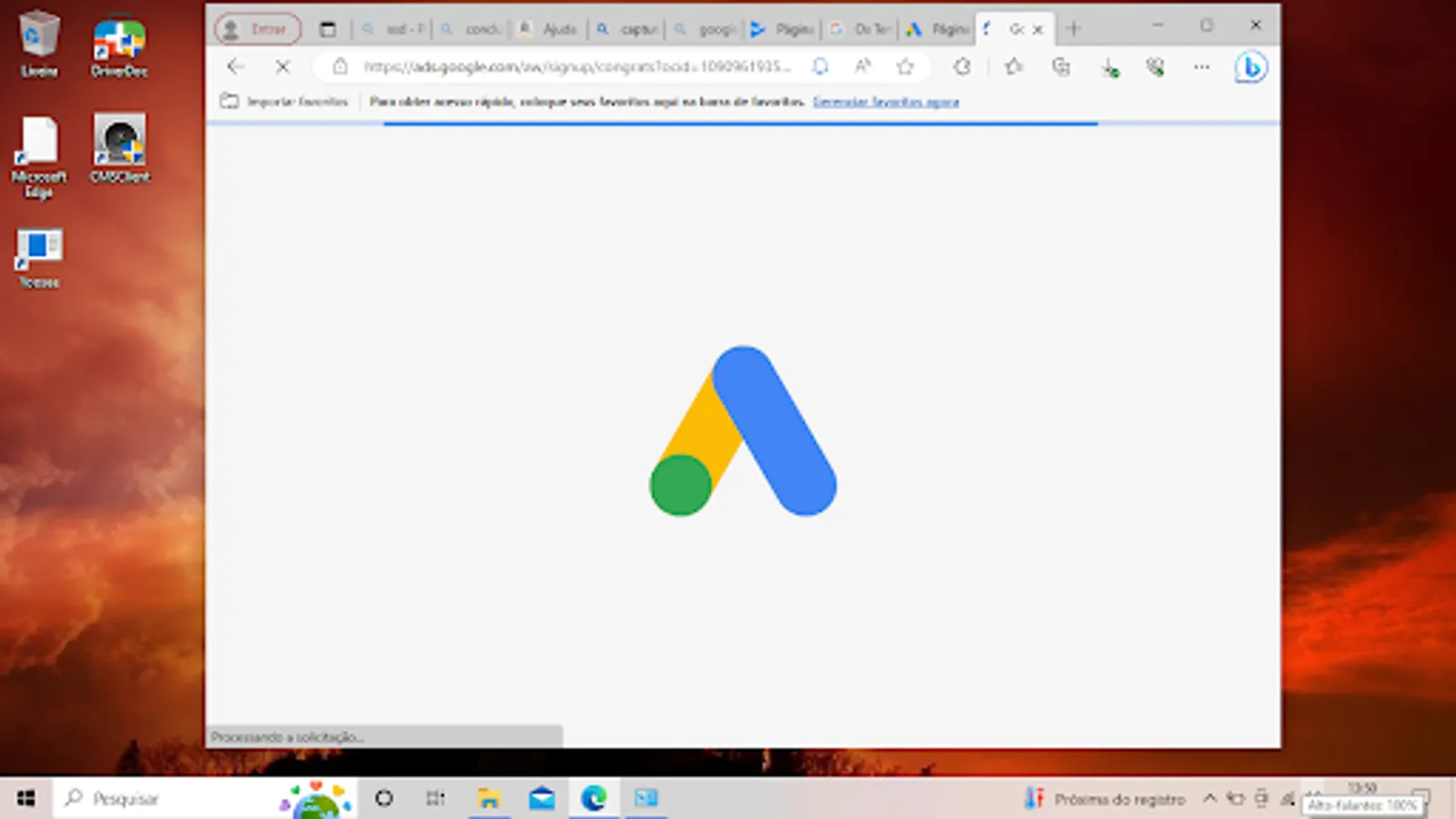Viewport: 1456px width, 819px height.
Task: Open Microsoft Edge desktop shortcut
Action: tap(39, 157)
